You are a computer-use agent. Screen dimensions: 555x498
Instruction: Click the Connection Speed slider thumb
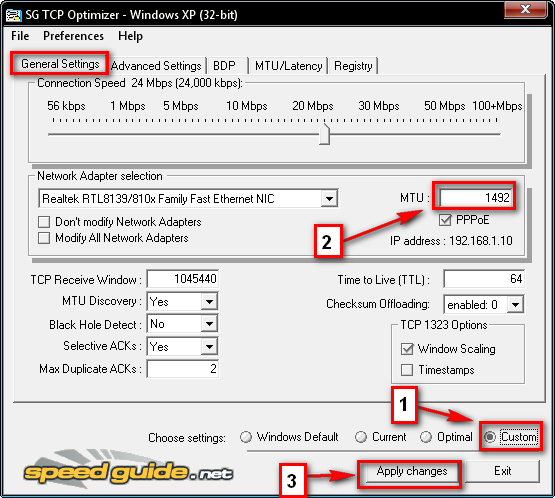point(324,134)
